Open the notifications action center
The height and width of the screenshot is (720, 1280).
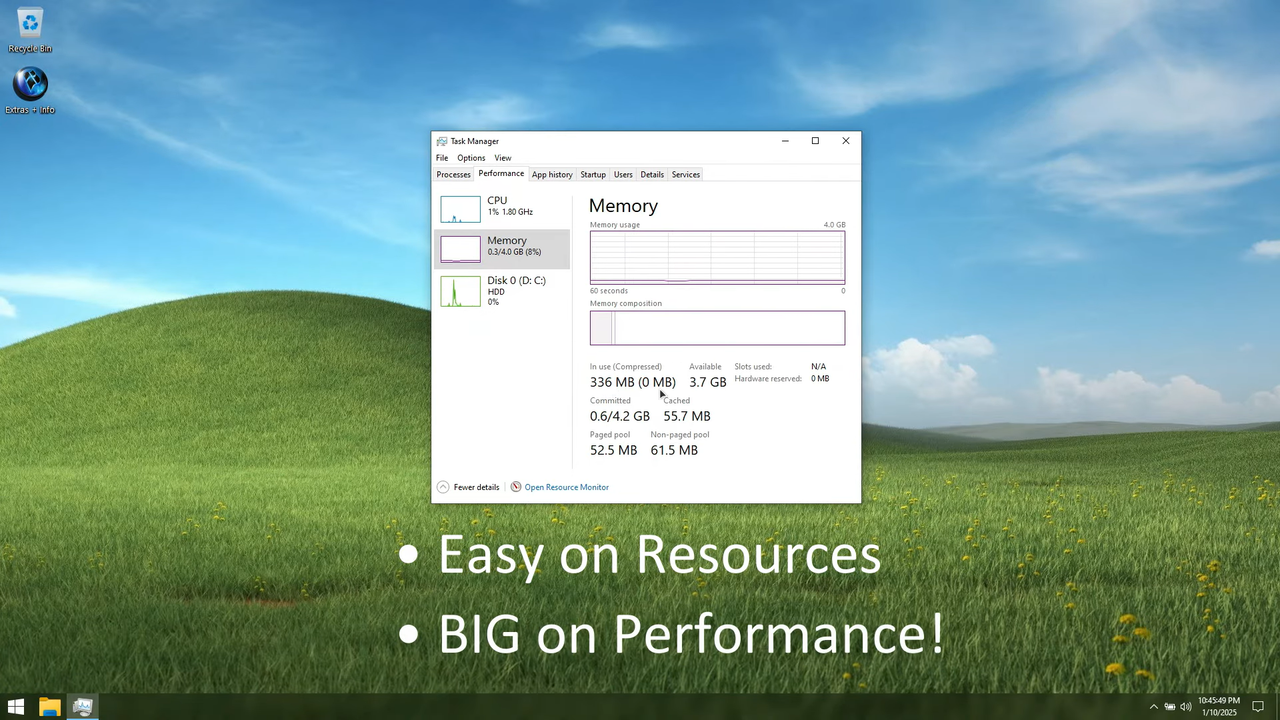pos(1258,707)
